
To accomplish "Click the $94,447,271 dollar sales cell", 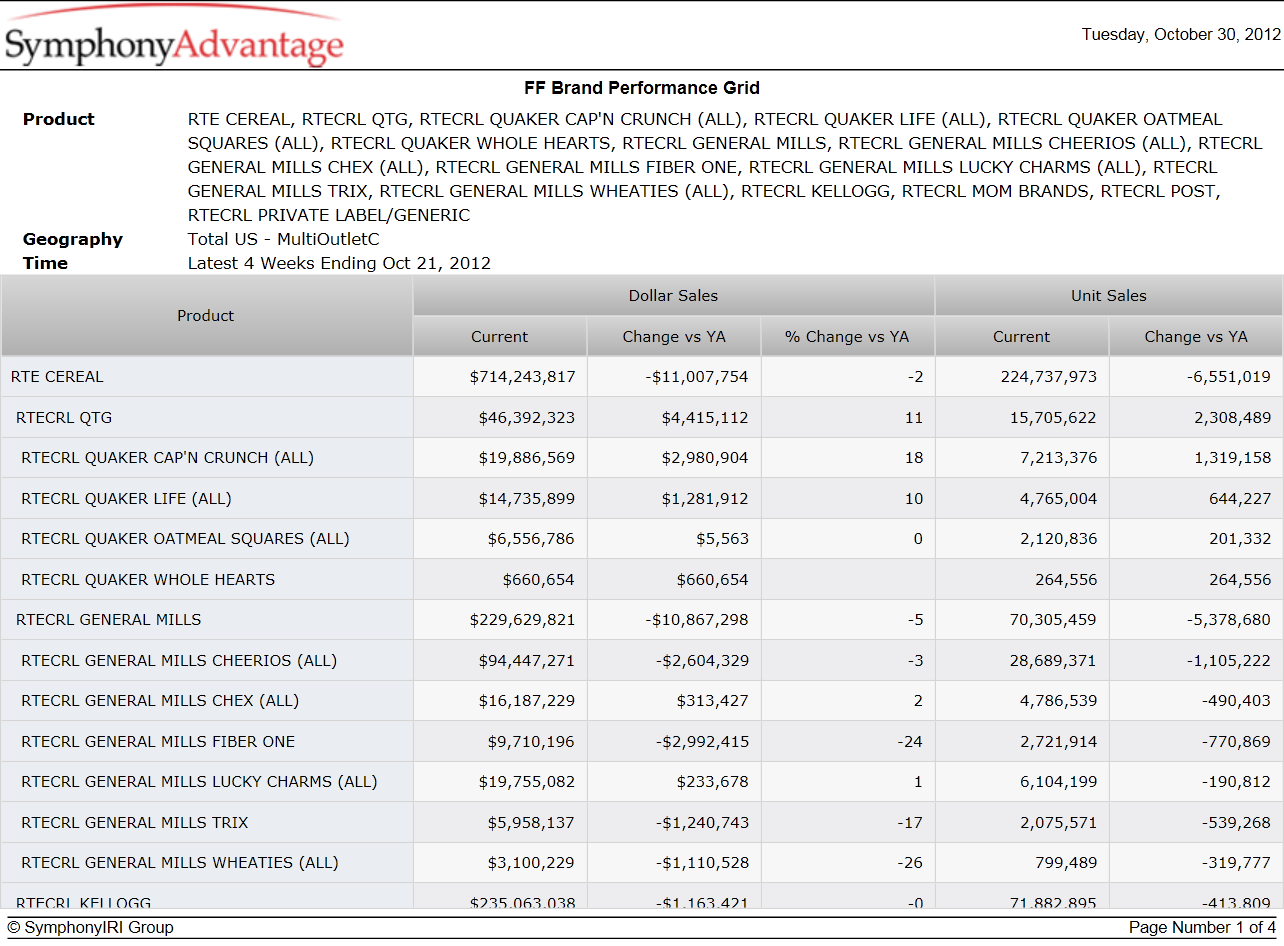I will 500,660.
